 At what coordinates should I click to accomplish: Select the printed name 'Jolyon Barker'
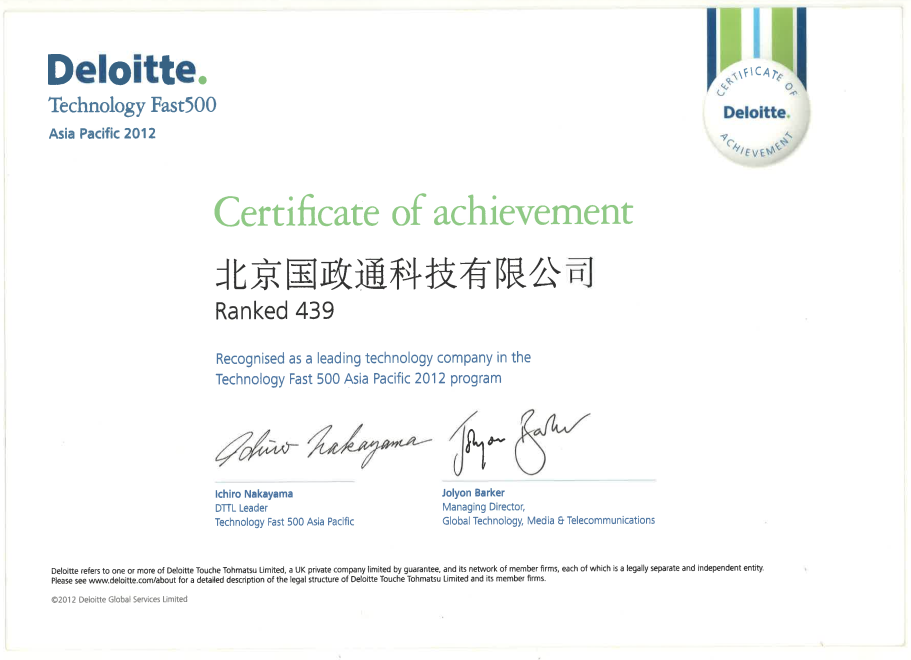(x=473, y=493)
